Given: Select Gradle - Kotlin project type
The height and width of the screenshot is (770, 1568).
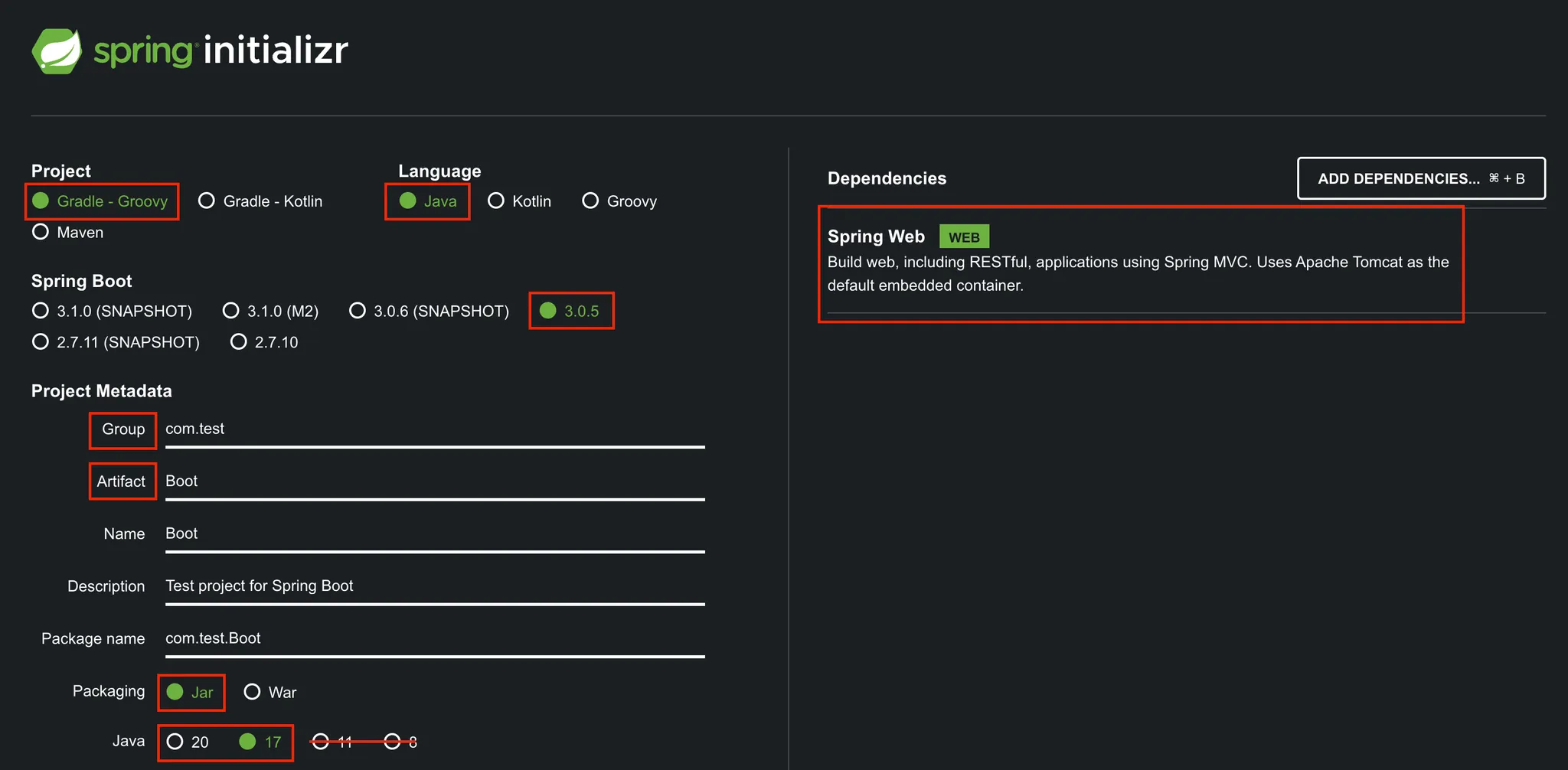Looking at the screenshot, I should point(260,201).
